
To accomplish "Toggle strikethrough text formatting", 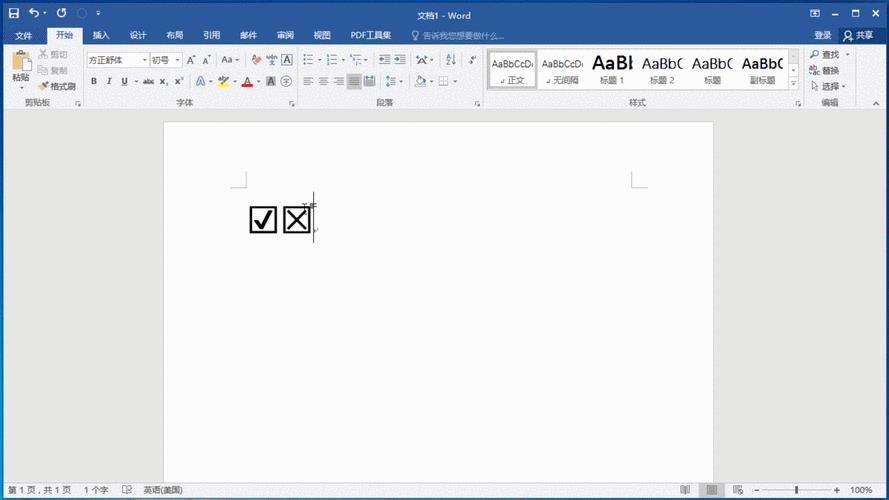I will point(145,81).
